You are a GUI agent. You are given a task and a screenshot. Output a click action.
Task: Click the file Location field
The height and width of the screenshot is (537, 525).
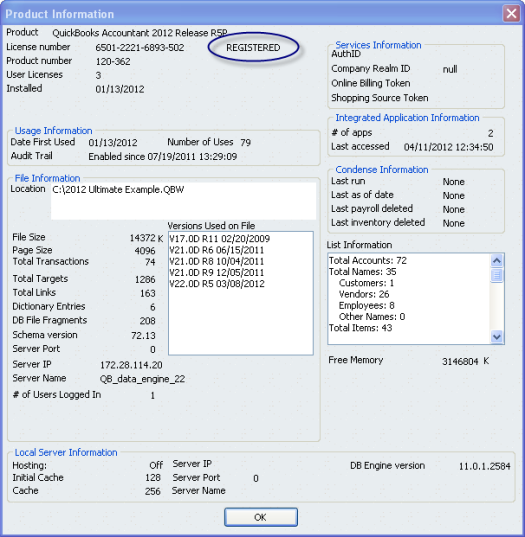[x=183, y=201]
